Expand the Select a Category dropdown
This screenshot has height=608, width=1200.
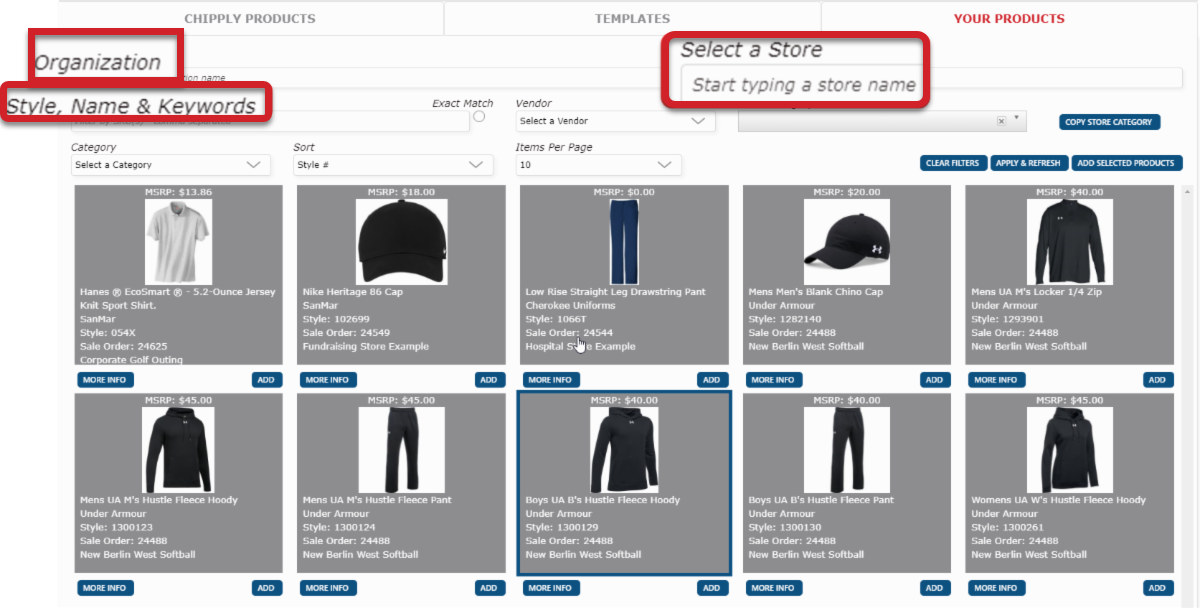pyautogui.click(x=170, y=165)
